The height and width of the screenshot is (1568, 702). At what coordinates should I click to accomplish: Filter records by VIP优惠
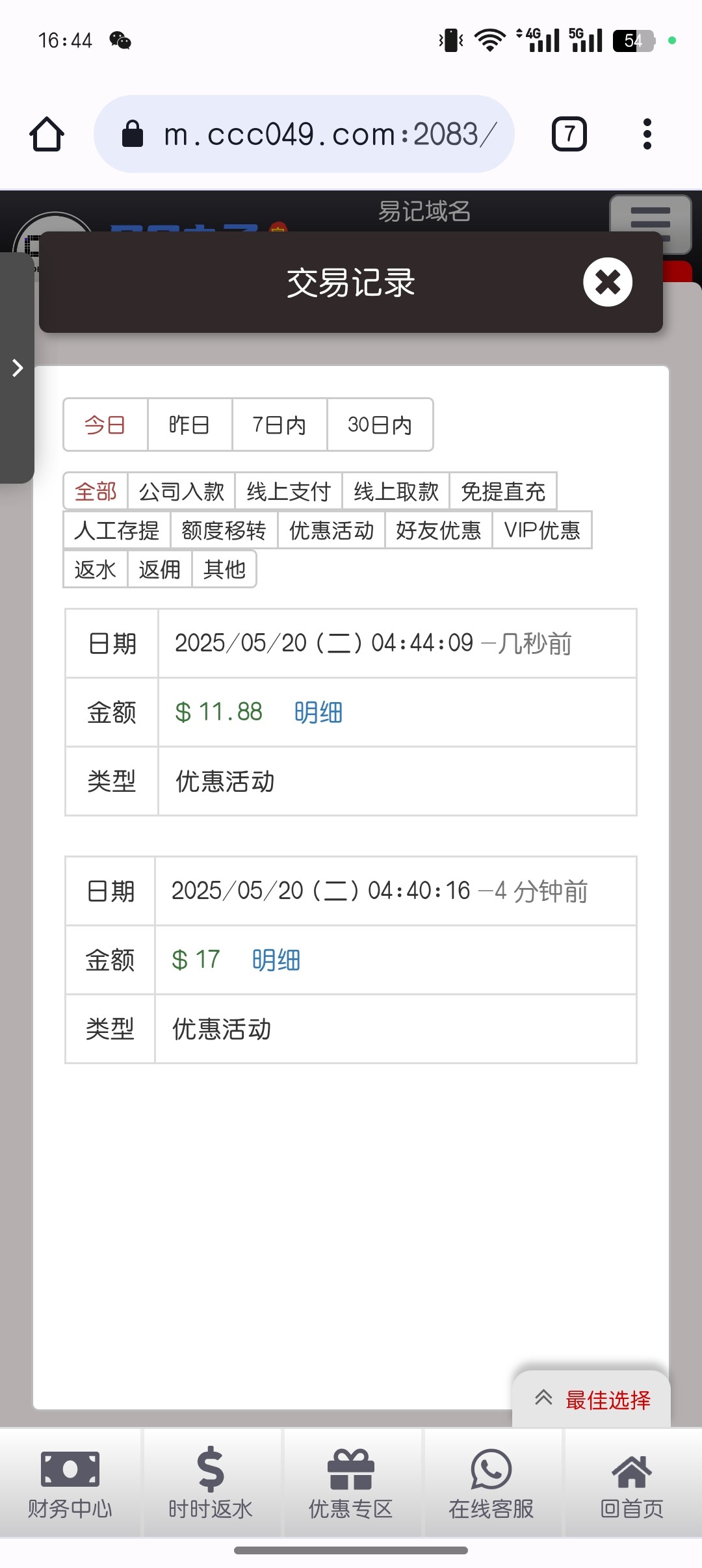(541, 530)
